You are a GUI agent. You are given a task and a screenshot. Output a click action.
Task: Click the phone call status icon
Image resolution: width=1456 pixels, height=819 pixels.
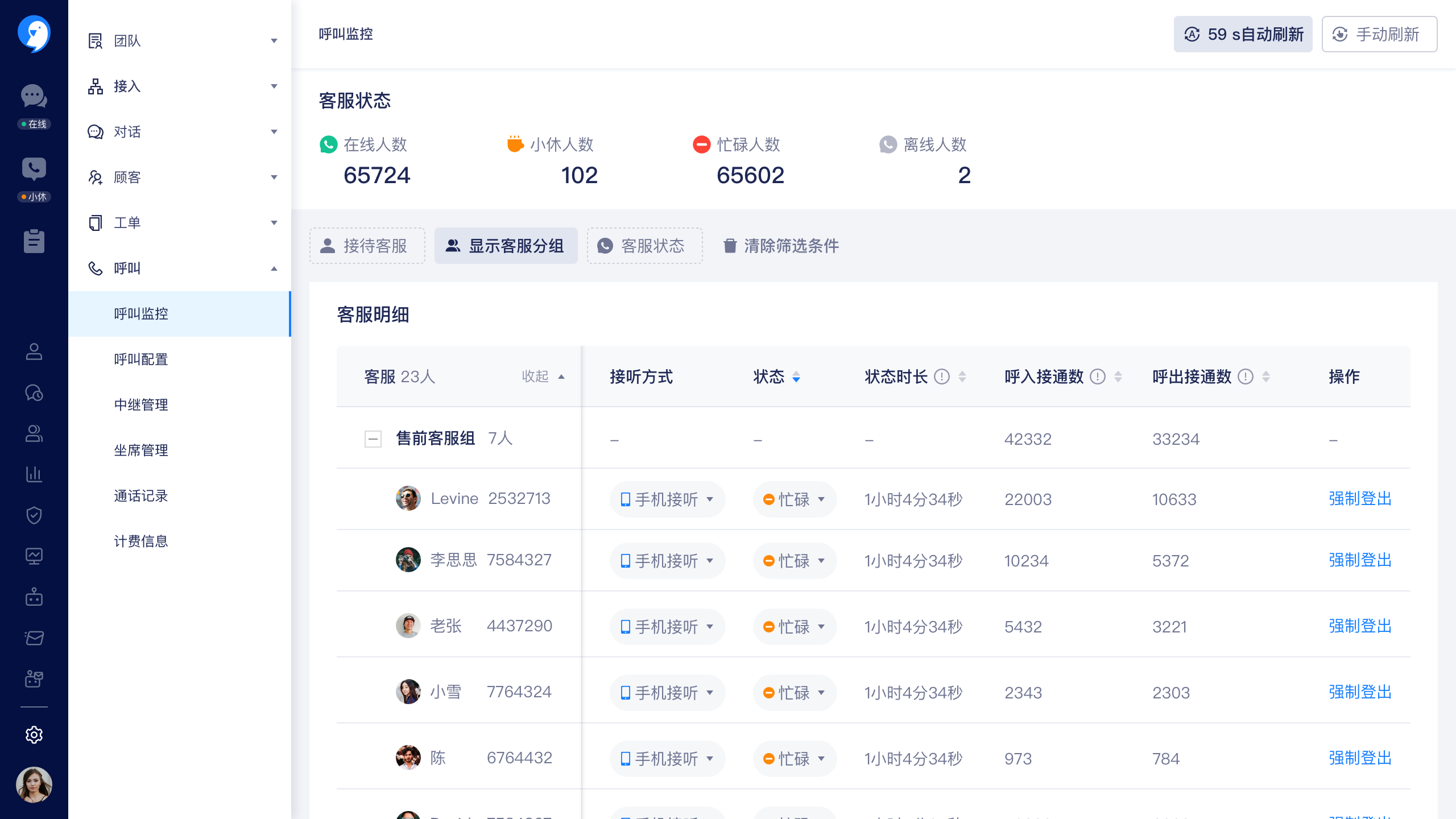click(34, 169)
